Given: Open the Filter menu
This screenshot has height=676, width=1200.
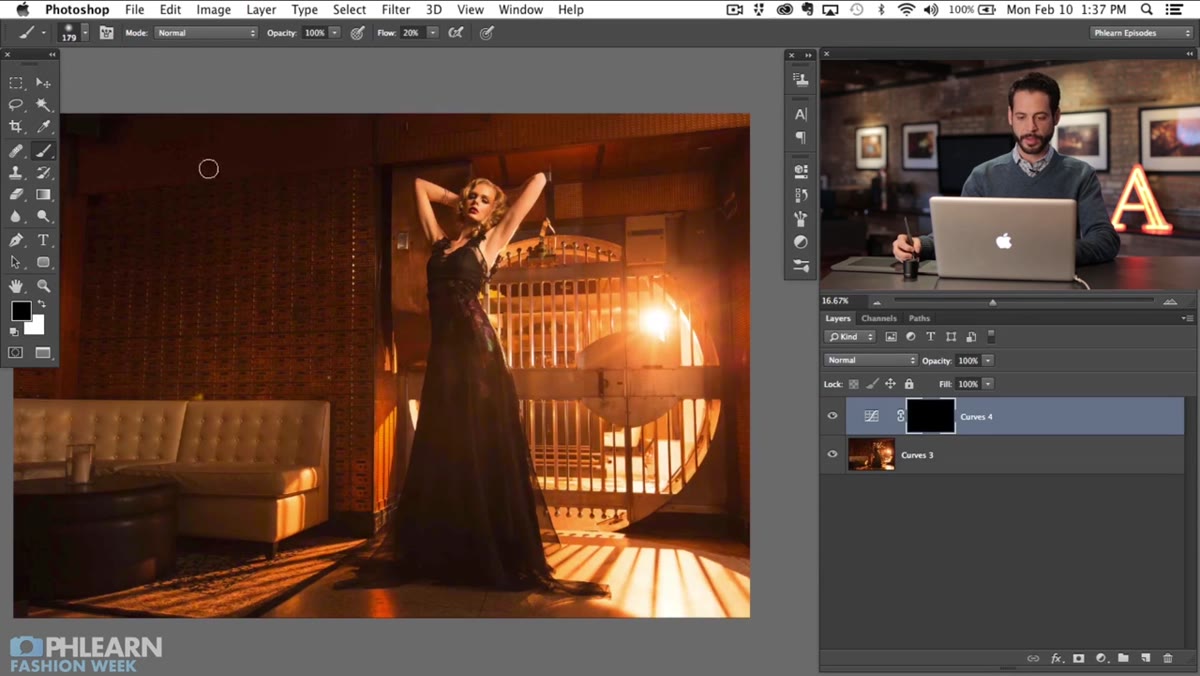Looking at the screenshot, I should 396,10.
